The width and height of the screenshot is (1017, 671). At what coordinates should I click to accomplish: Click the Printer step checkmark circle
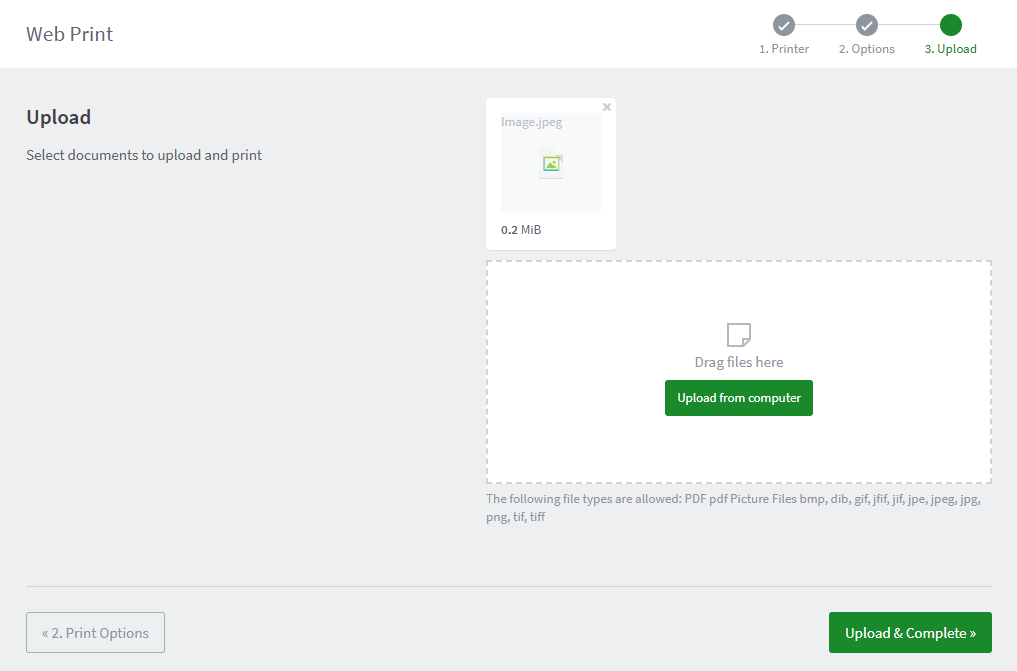[x=784, y=25]
